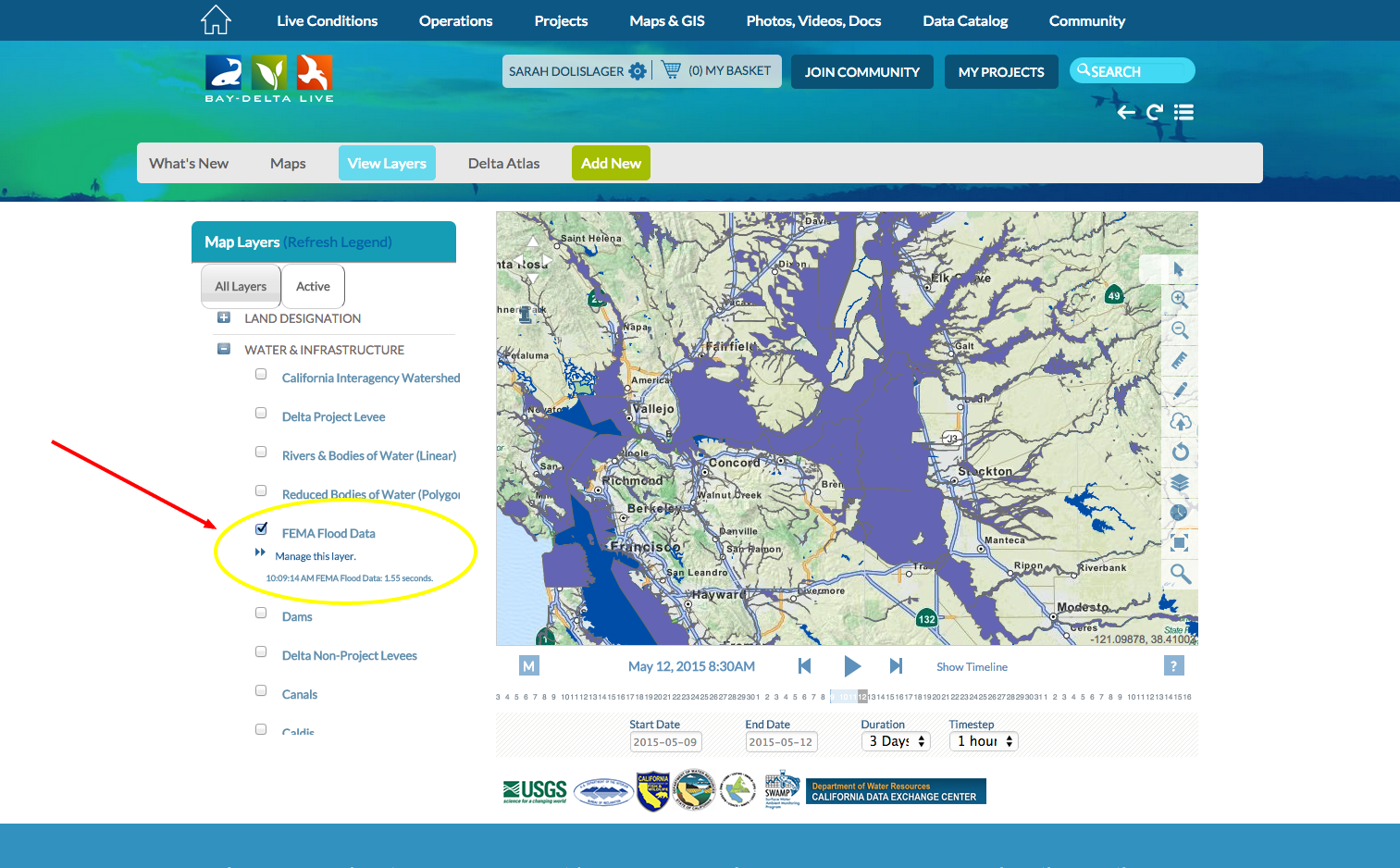Open the timeline help question mark

point(1173,665)
